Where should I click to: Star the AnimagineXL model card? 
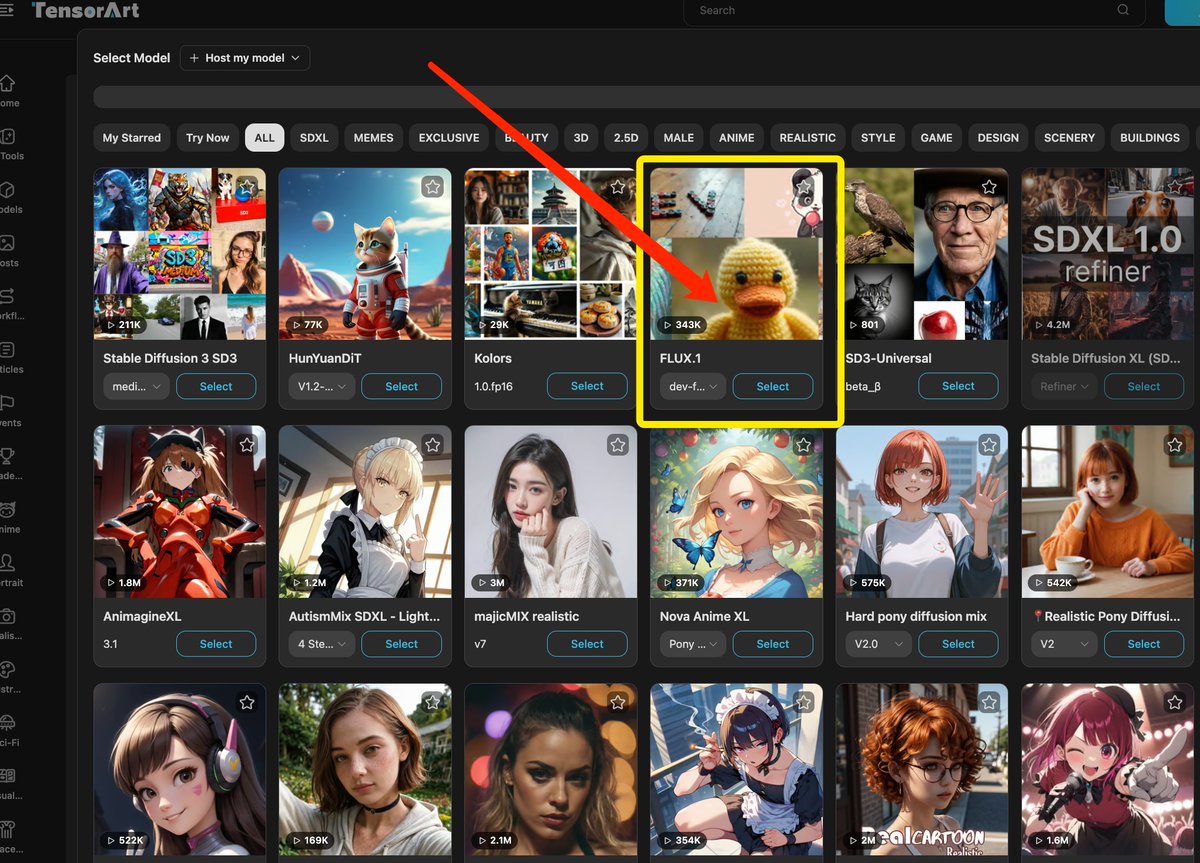pyautogui.click(x=247, y=445)
